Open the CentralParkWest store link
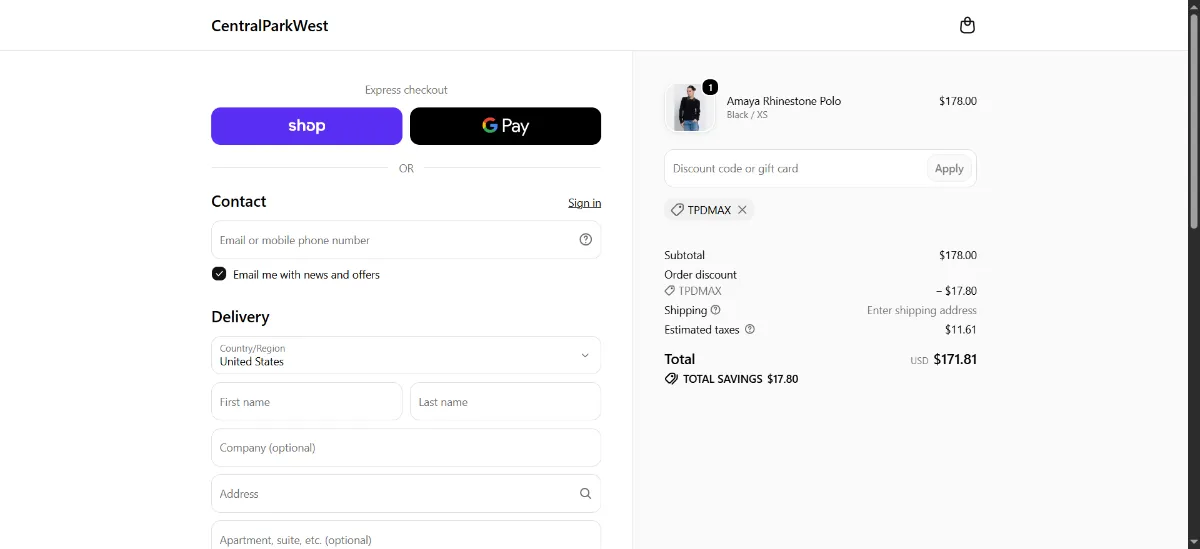This screenshot has height=549, width=1200. tap(270, 25)
